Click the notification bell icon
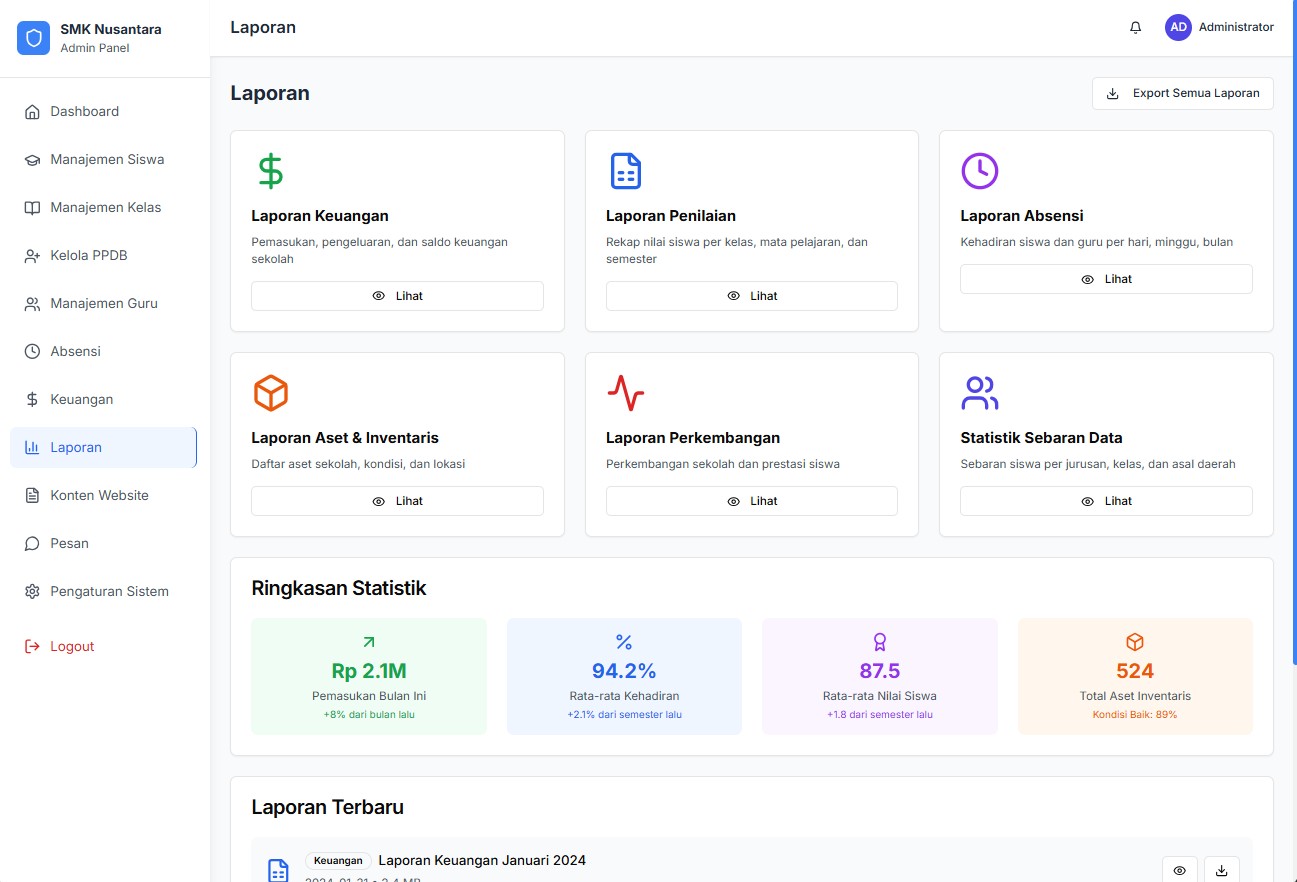The width and height of the screenshot is (1297, 882). [1135, 28]
